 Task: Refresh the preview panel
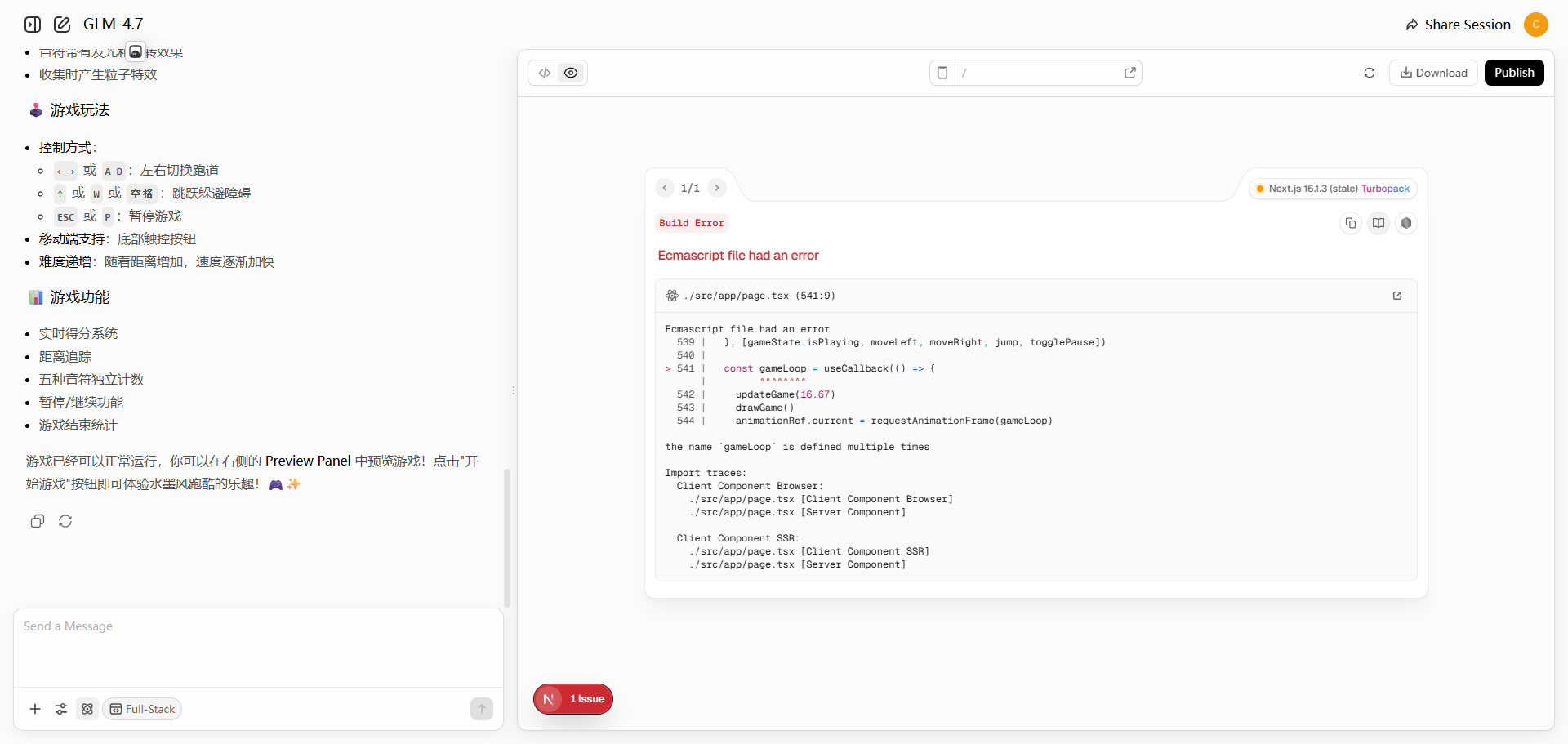tap(1370, 73)
